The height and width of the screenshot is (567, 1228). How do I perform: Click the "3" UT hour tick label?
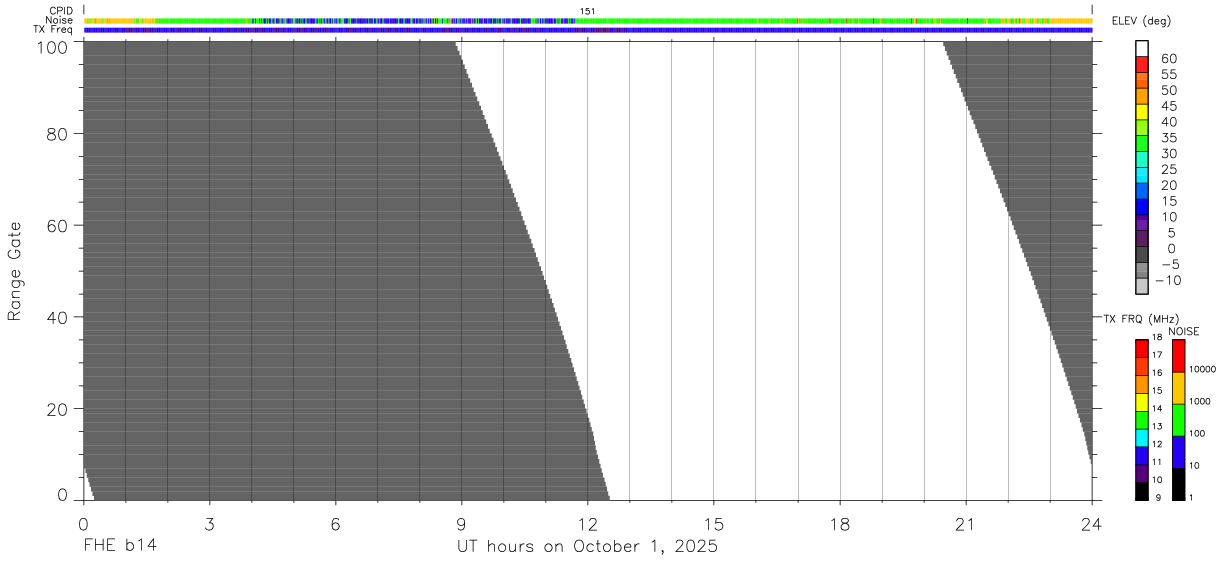pos(209,524)
